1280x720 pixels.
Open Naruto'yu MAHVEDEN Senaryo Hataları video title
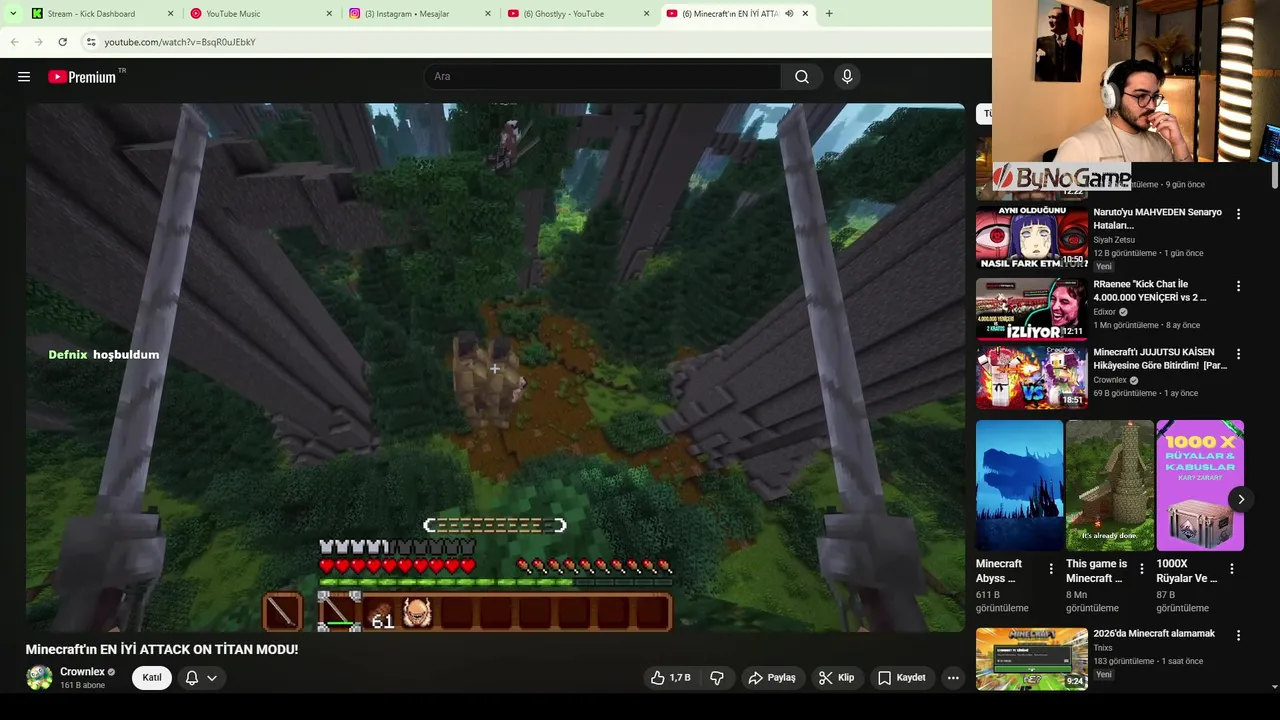[1157, 219]
